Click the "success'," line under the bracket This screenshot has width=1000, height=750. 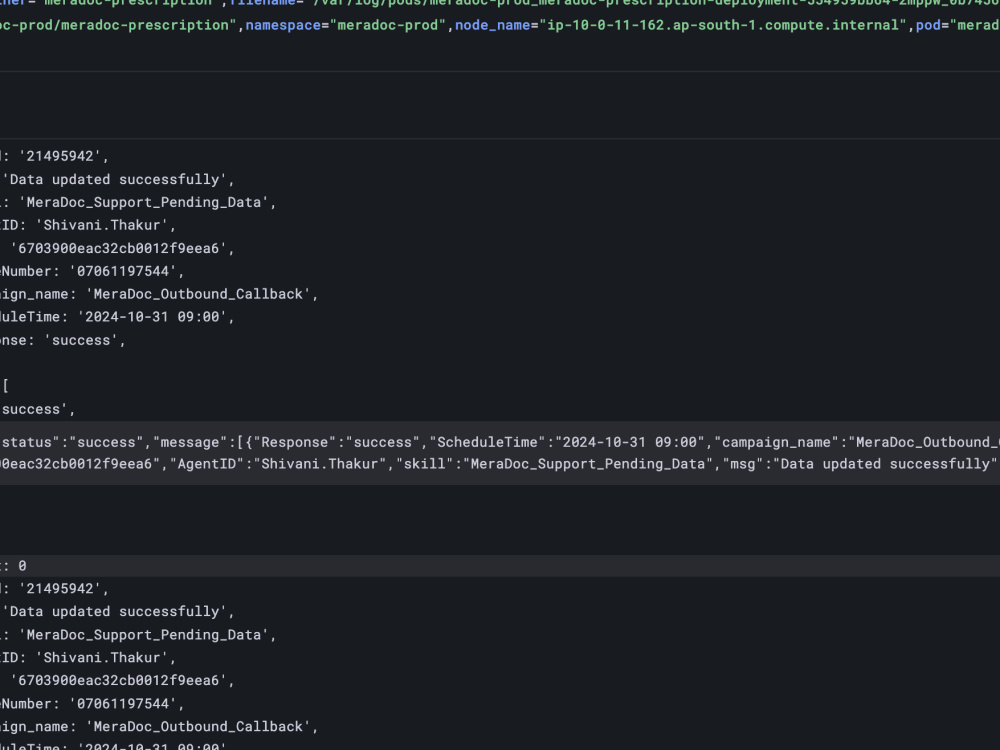38,409
